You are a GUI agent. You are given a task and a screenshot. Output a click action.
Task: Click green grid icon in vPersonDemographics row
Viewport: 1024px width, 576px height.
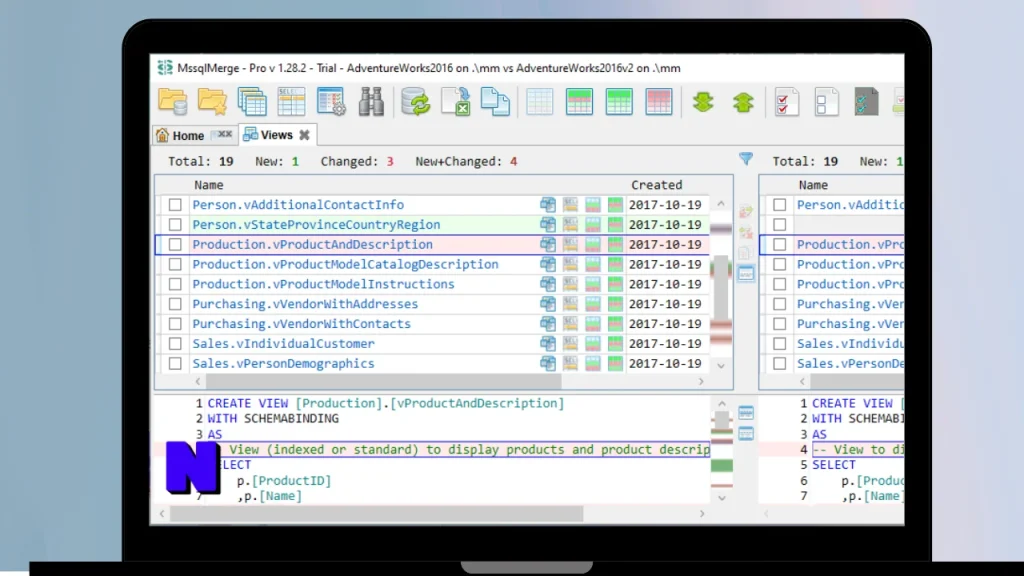point(615,363)
